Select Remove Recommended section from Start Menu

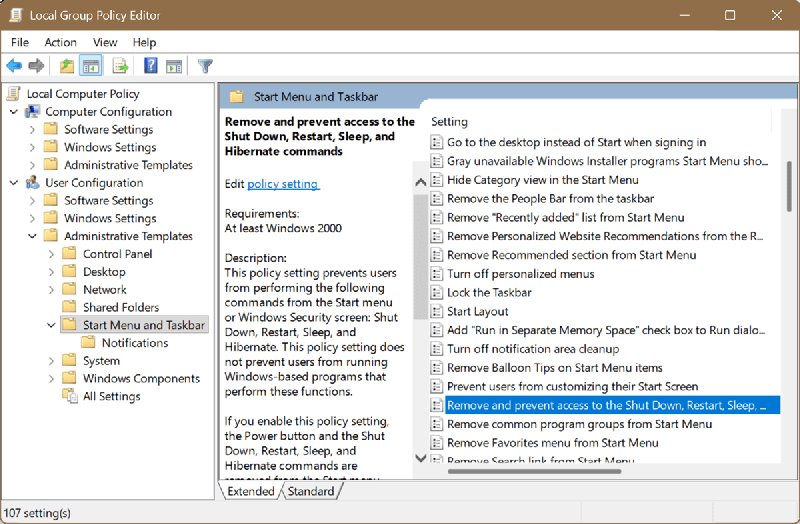click(571, 255)
